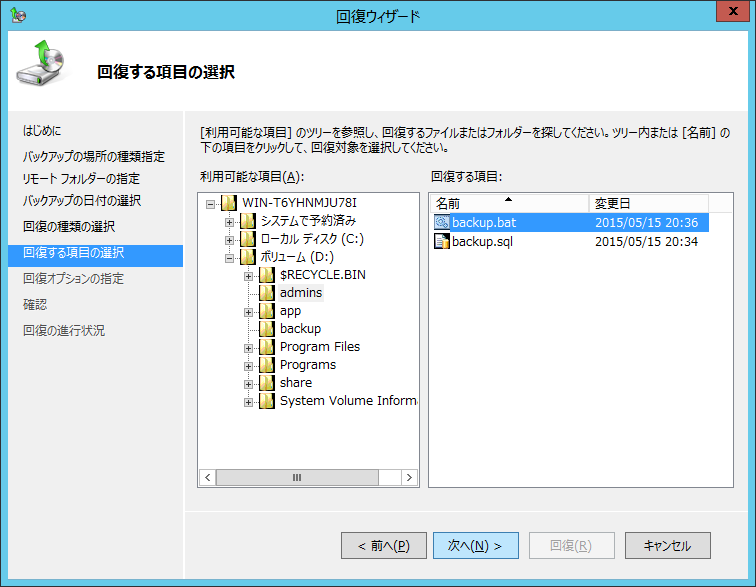Click the tree horizontal scrollbar right arrow
Image resolution: width=756 pixels, height=587 pixels.
click(410, 478)
